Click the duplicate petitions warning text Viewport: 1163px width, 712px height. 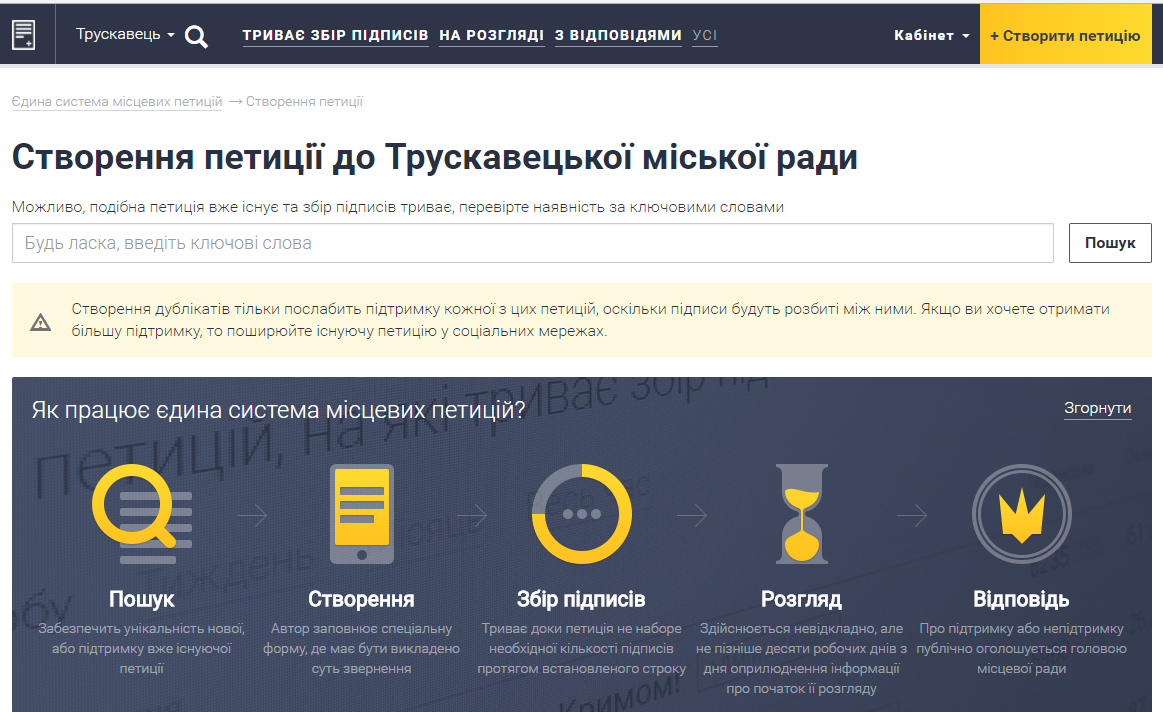[590, 320]
